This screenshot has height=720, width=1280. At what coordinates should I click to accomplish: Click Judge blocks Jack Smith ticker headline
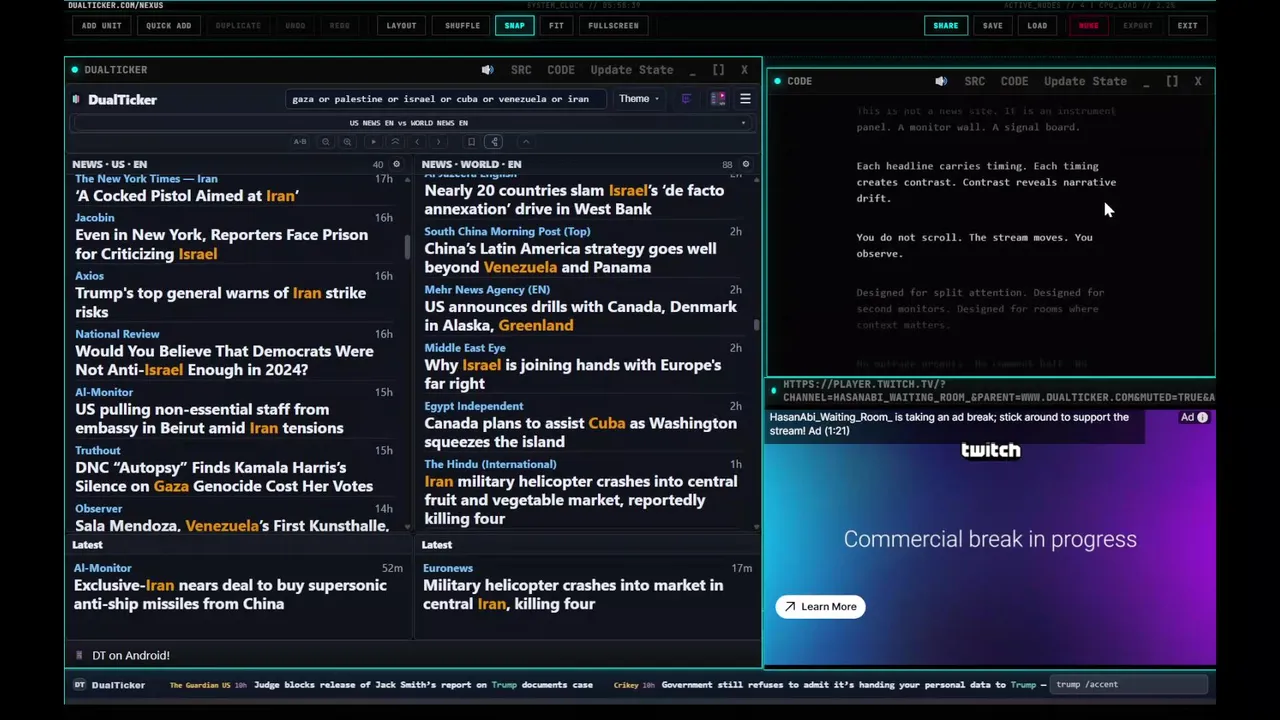(423, 685)
